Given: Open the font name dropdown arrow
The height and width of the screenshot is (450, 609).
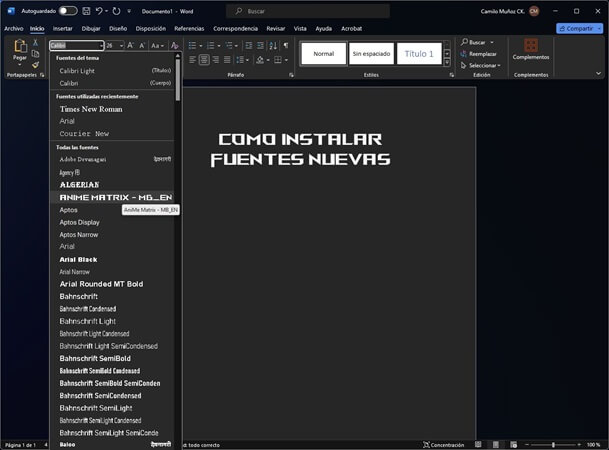Looking at the screenshot, I should pos(101,46).
